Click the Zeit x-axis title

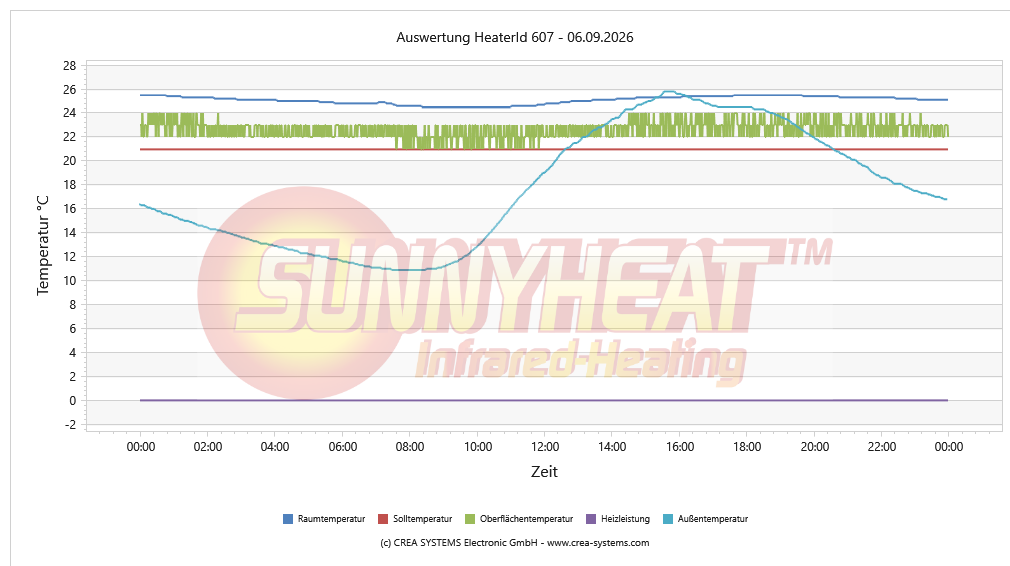point(544,472)
